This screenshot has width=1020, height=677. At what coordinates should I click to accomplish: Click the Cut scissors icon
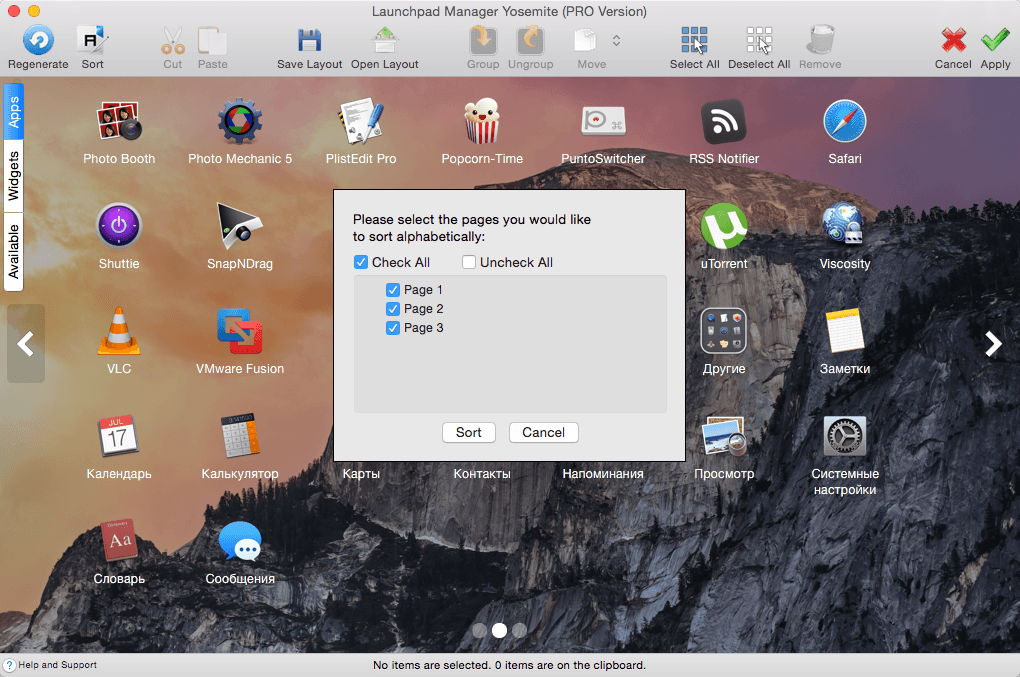(173, 40)
